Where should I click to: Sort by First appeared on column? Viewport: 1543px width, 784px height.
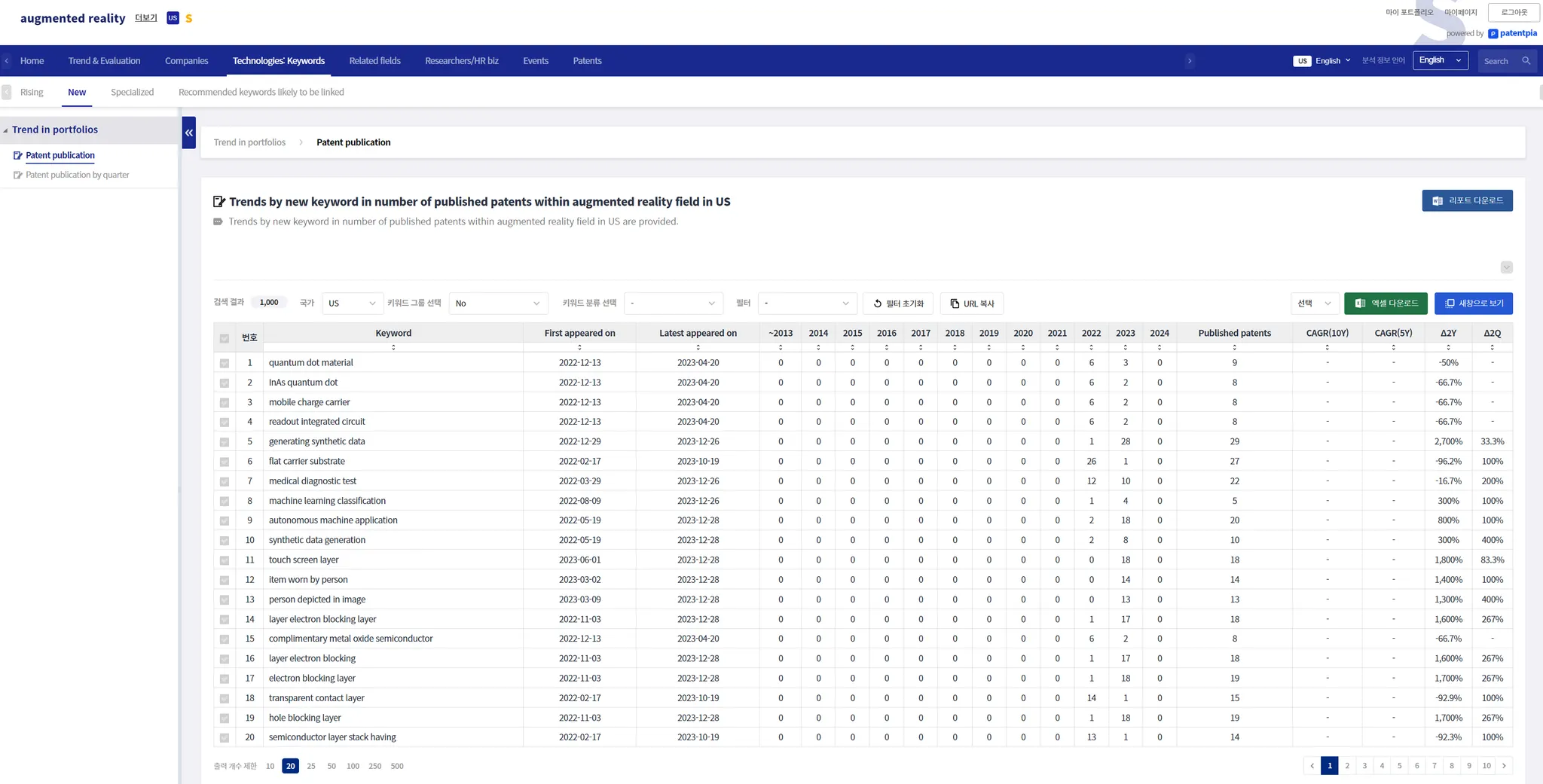579,347
